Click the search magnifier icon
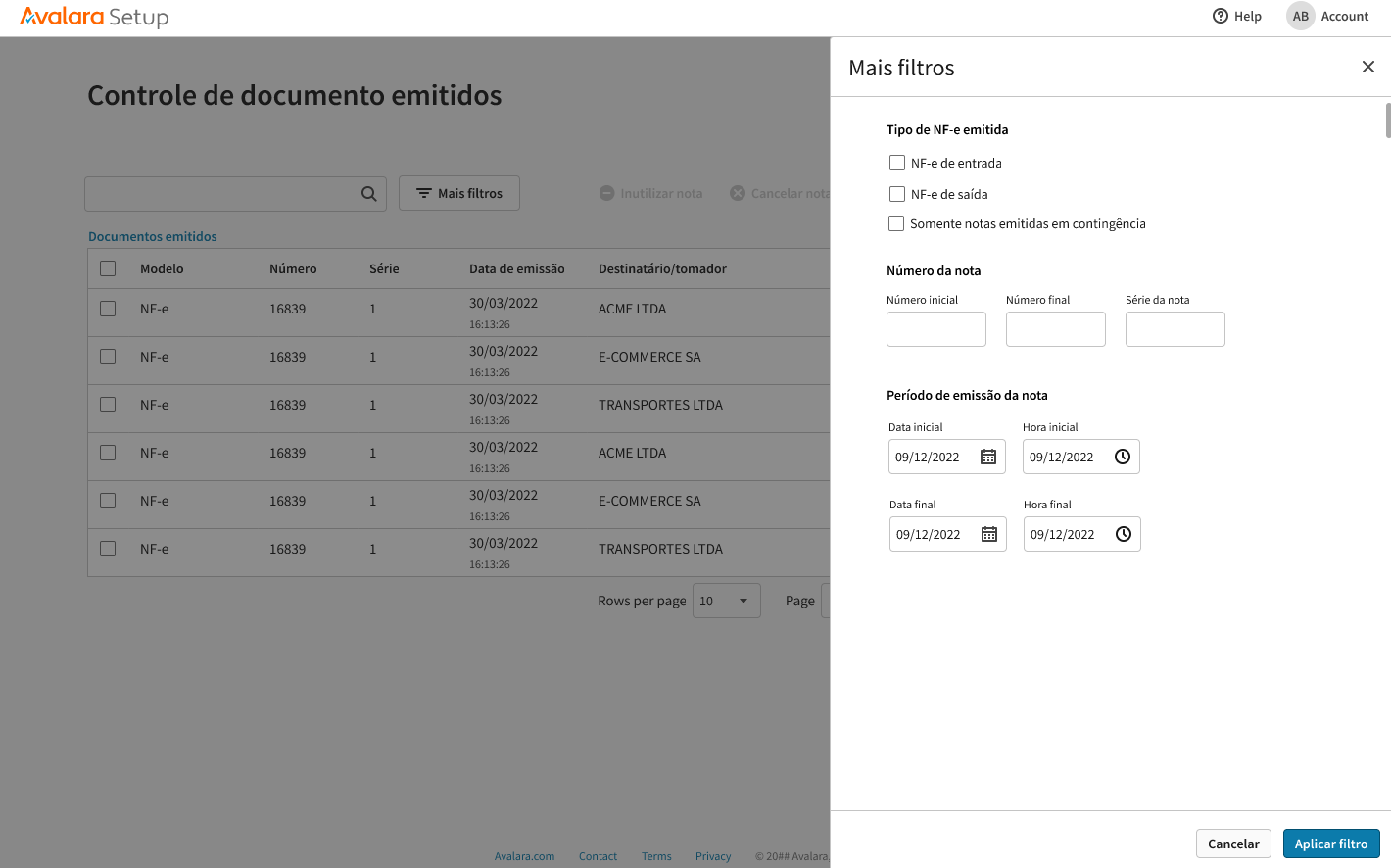The height and width of the screenshot is (868, 1391). (368, 194)
